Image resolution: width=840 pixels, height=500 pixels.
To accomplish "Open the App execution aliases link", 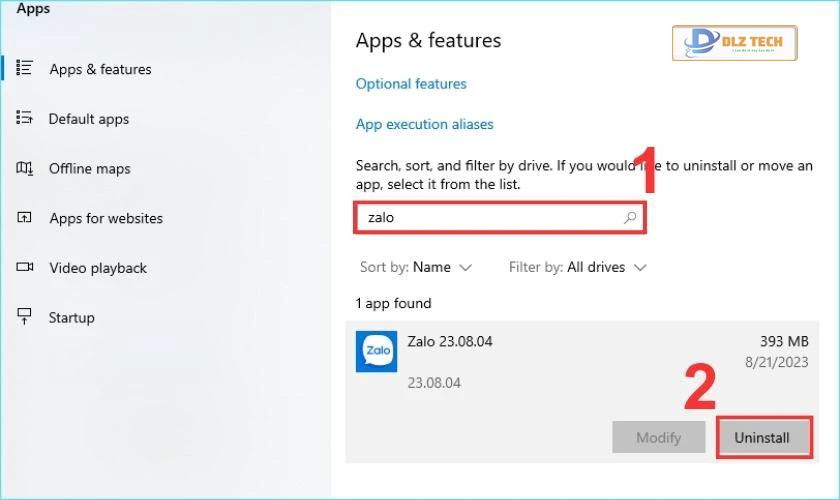I will coord(424,124).
